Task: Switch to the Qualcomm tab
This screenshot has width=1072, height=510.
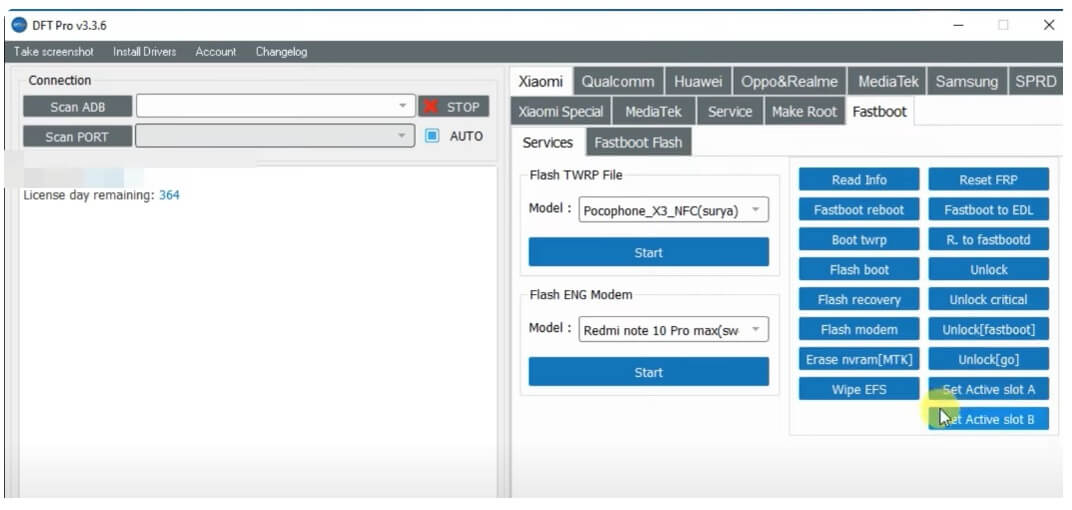Action: pos(618,82)
